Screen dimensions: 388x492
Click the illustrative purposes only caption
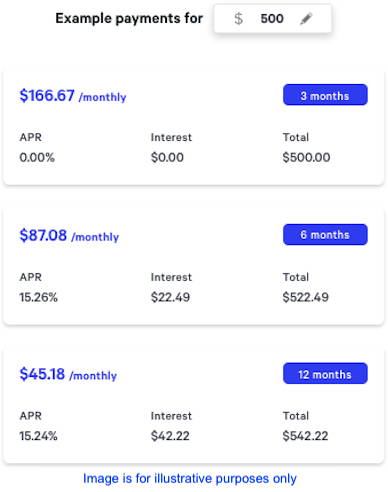(x=190, y=479)
